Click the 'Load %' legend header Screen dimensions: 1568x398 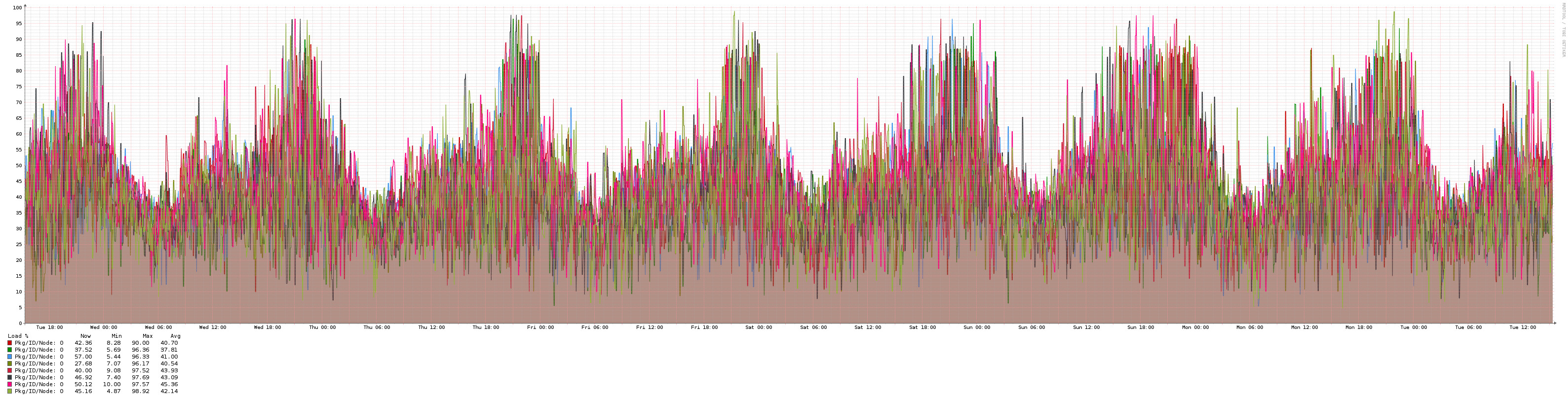pyautogui.click(x=18, y=336)
